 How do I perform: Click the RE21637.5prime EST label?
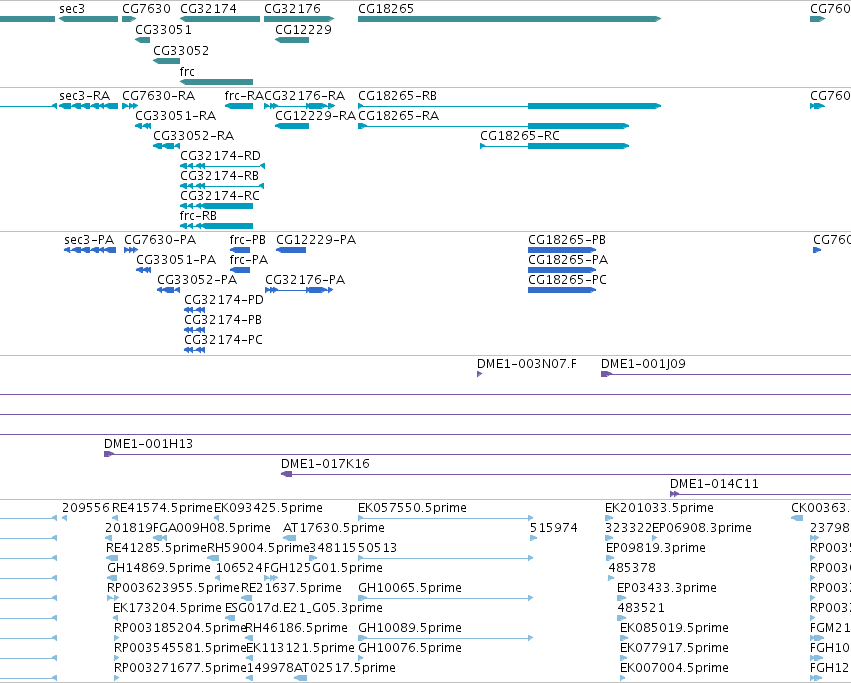[291, 588]
